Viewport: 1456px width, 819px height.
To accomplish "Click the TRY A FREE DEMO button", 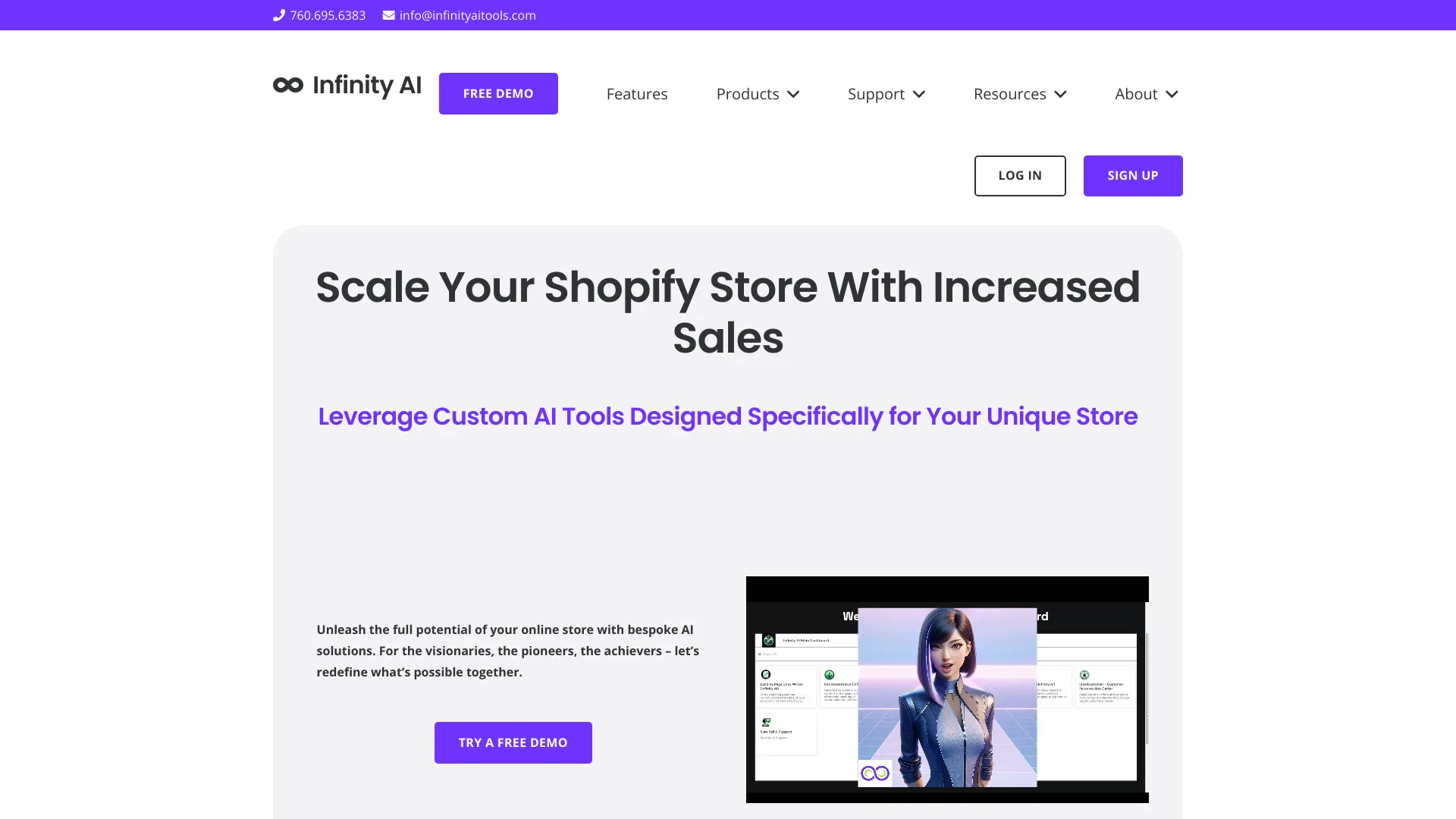I will coord(513,742).
